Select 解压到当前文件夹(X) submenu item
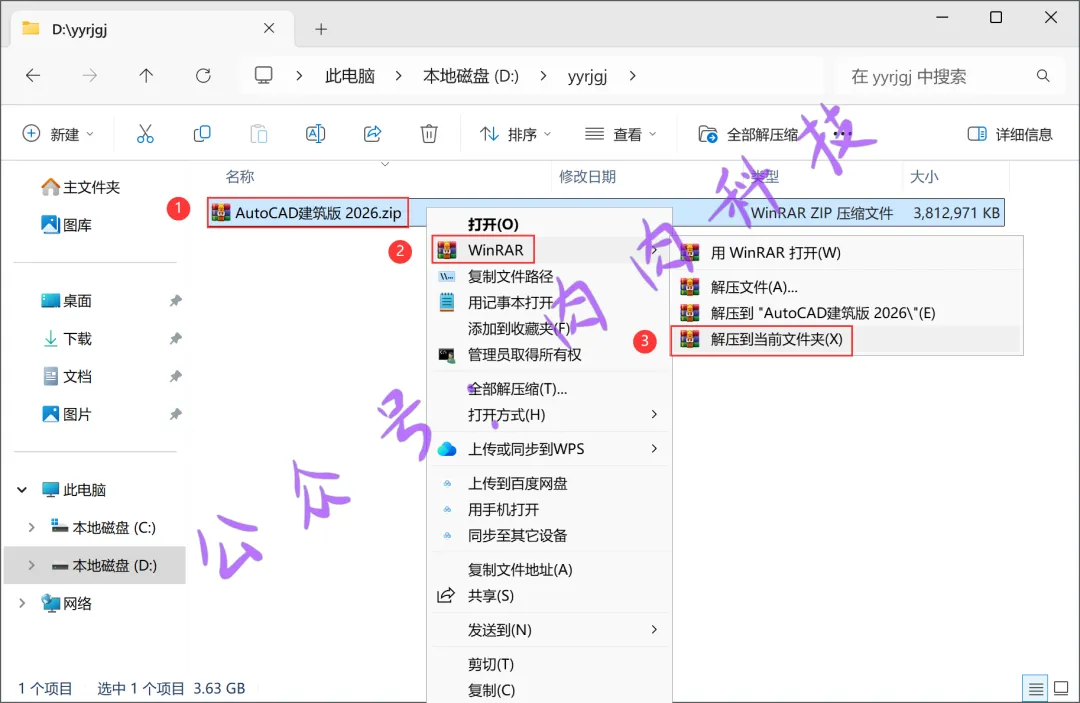Viewport: 1080px width, 703px height. 847,339
